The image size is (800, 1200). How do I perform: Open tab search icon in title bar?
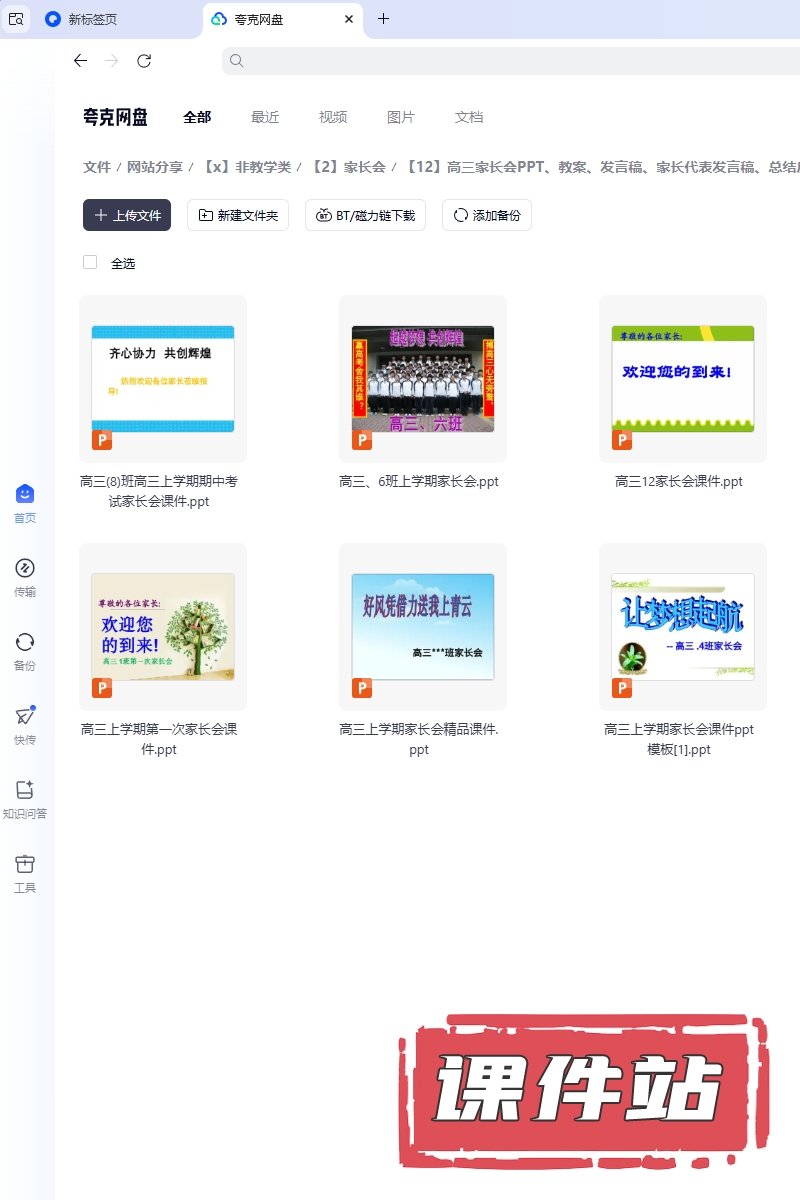[16, 19]
